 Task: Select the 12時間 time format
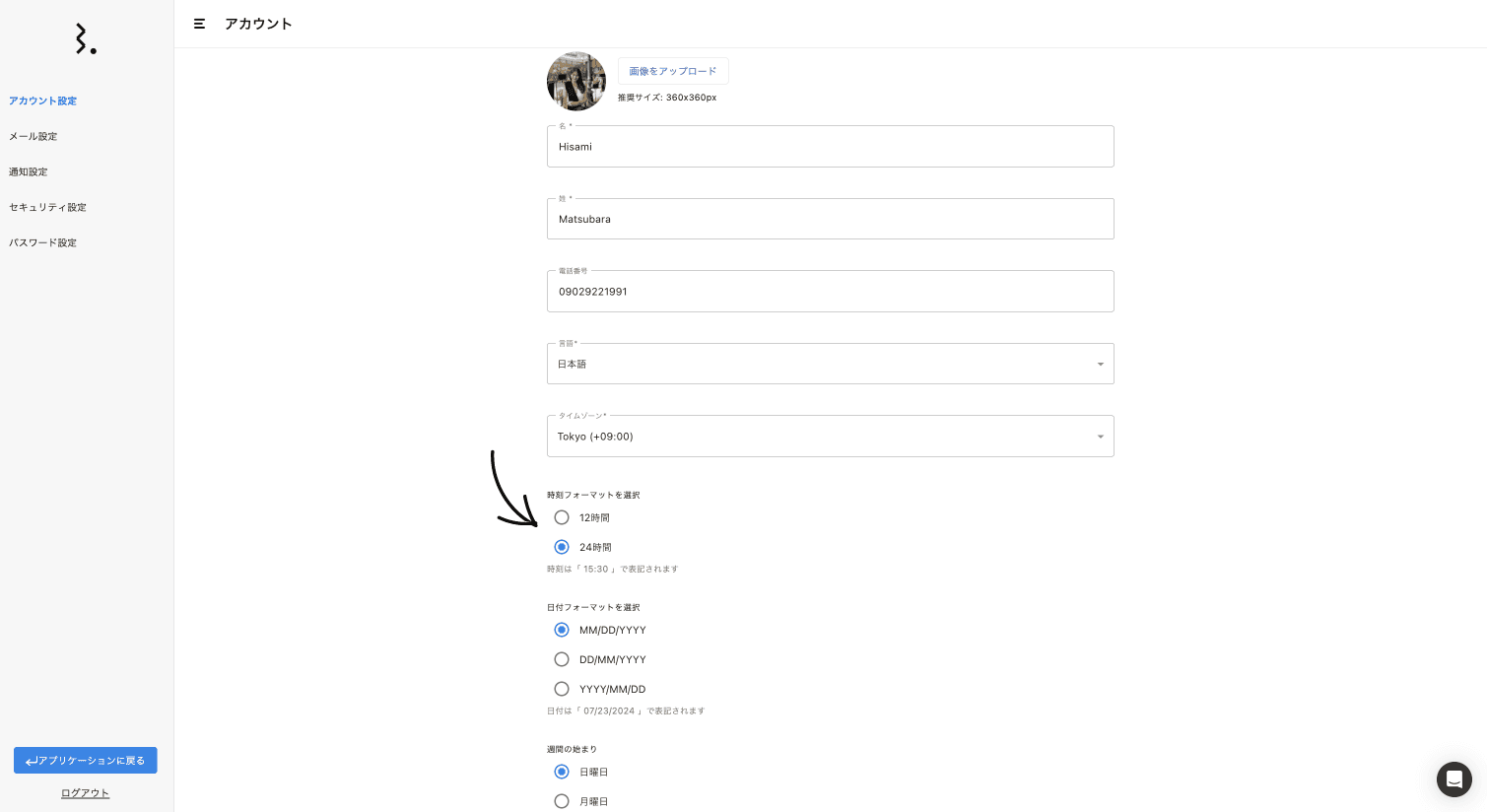pyautogui.click(x=562, y=517)
